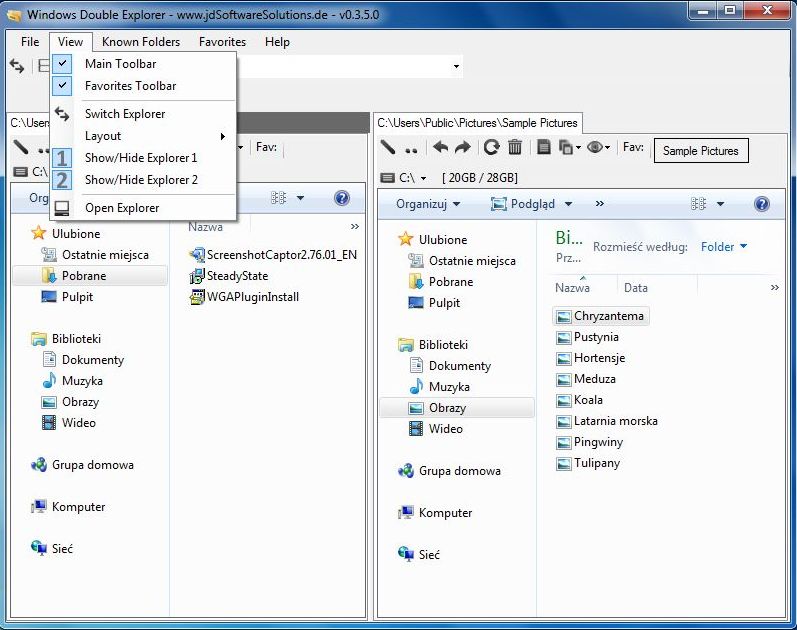Go up one level in right explorer

point(411,149)
